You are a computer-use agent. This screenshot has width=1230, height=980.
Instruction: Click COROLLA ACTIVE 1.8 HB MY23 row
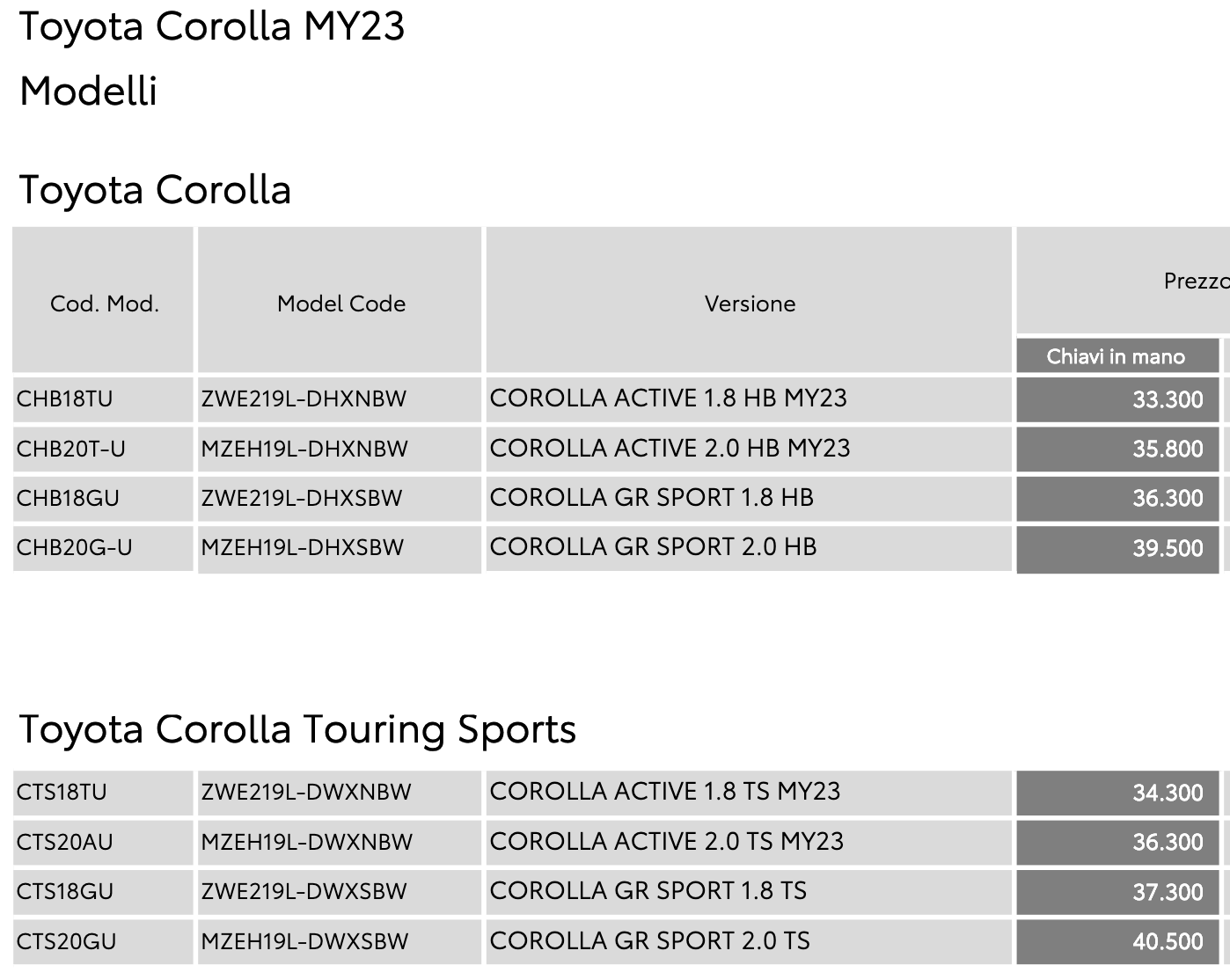pyautogui.click(x=749, y=399)
